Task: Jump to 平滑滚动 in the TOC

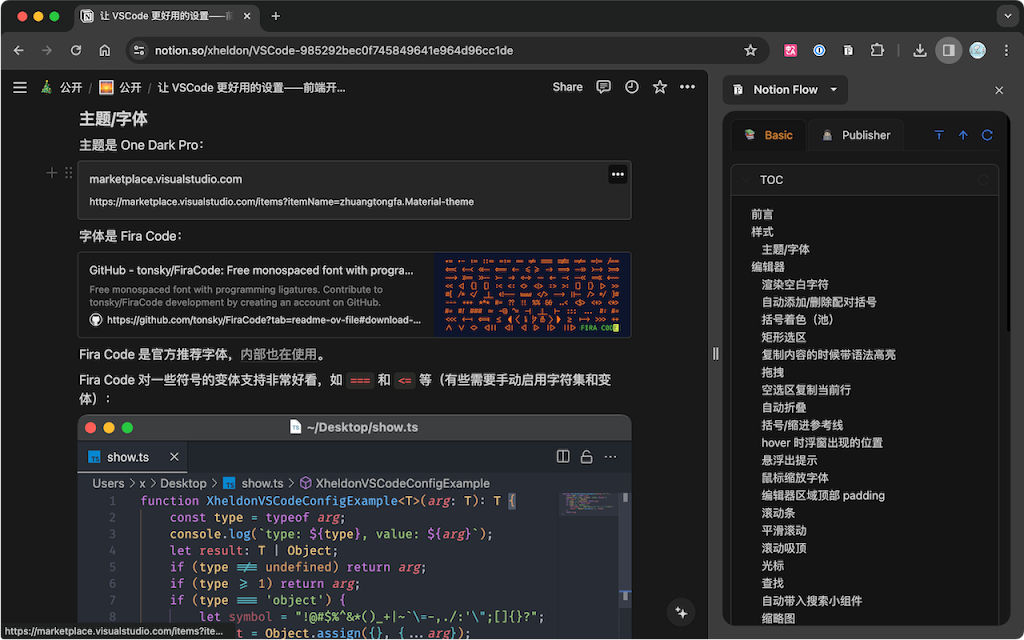Action: (784, 530)
